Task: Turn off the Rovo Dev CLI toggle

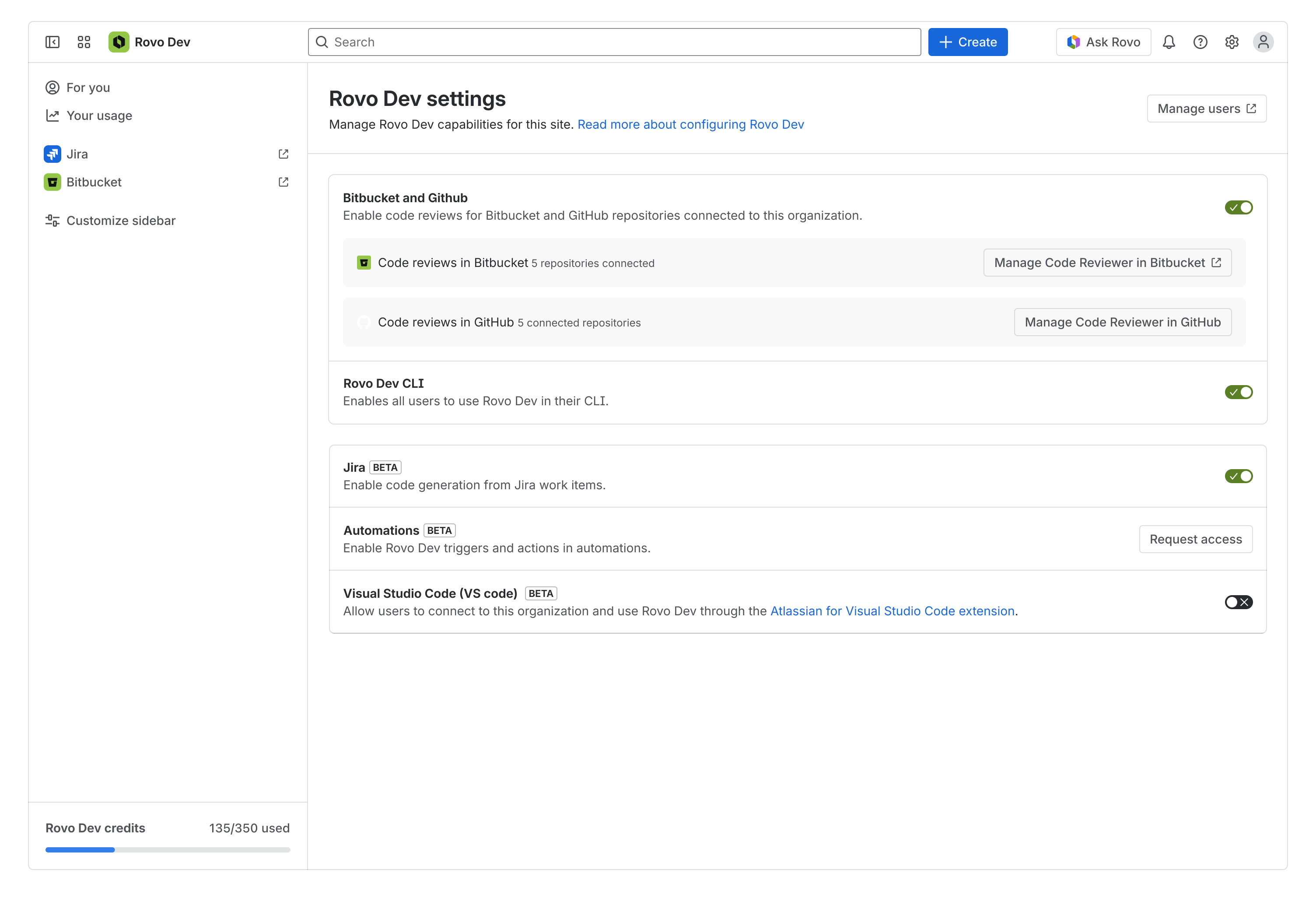Action: [1239, 392]
